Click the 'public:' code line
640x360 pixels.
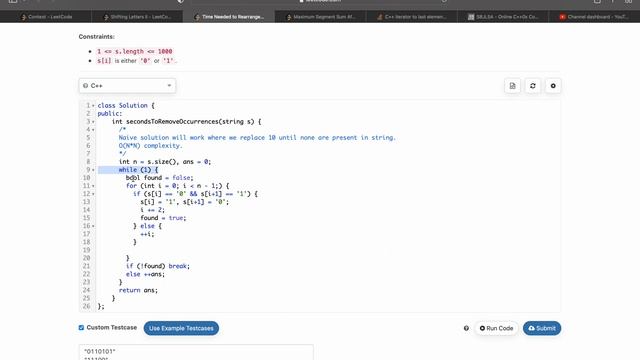pyautogui.click(x=110, y=113)
